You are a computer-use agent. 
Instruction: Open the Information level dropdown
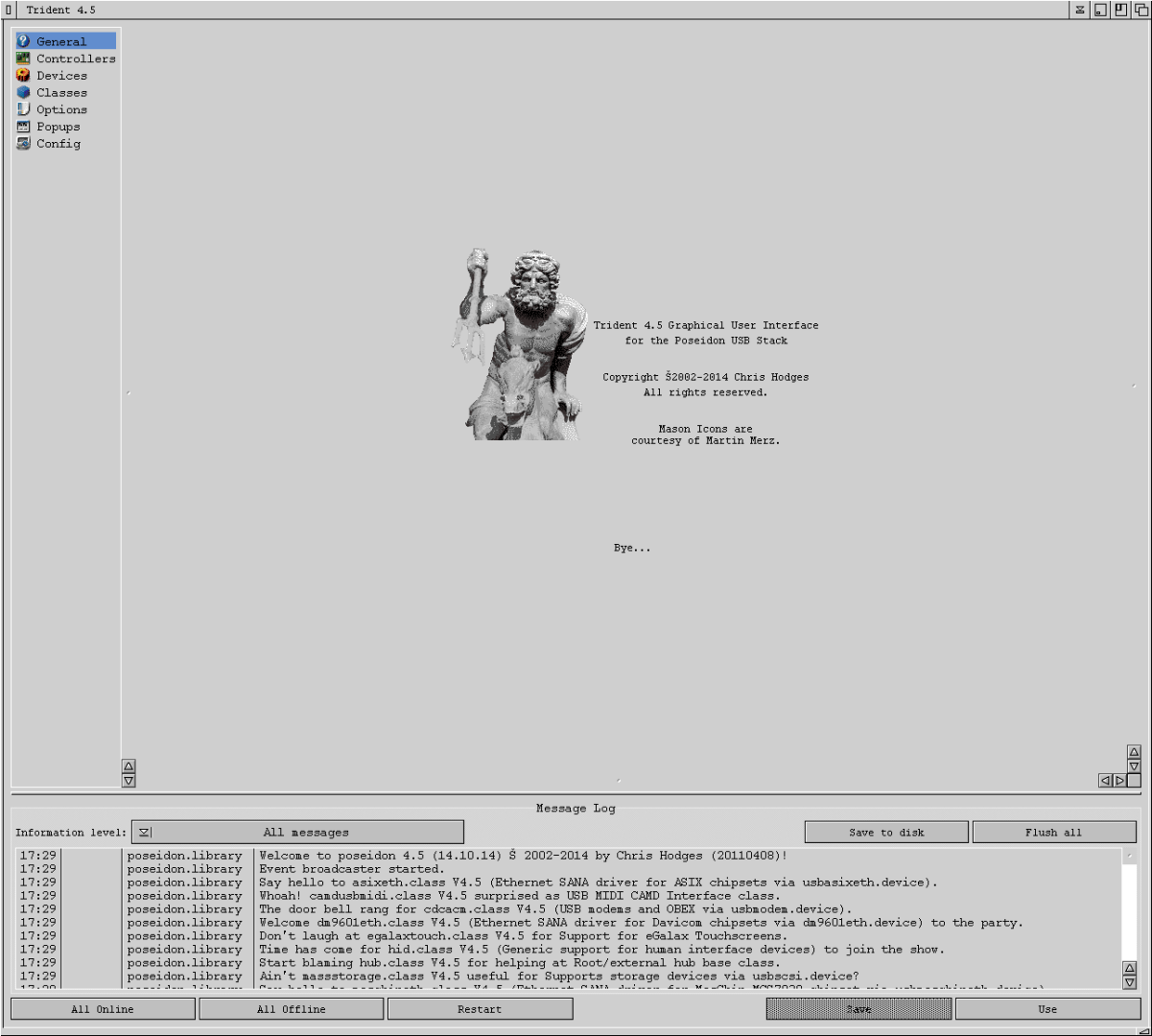point(297,833)
